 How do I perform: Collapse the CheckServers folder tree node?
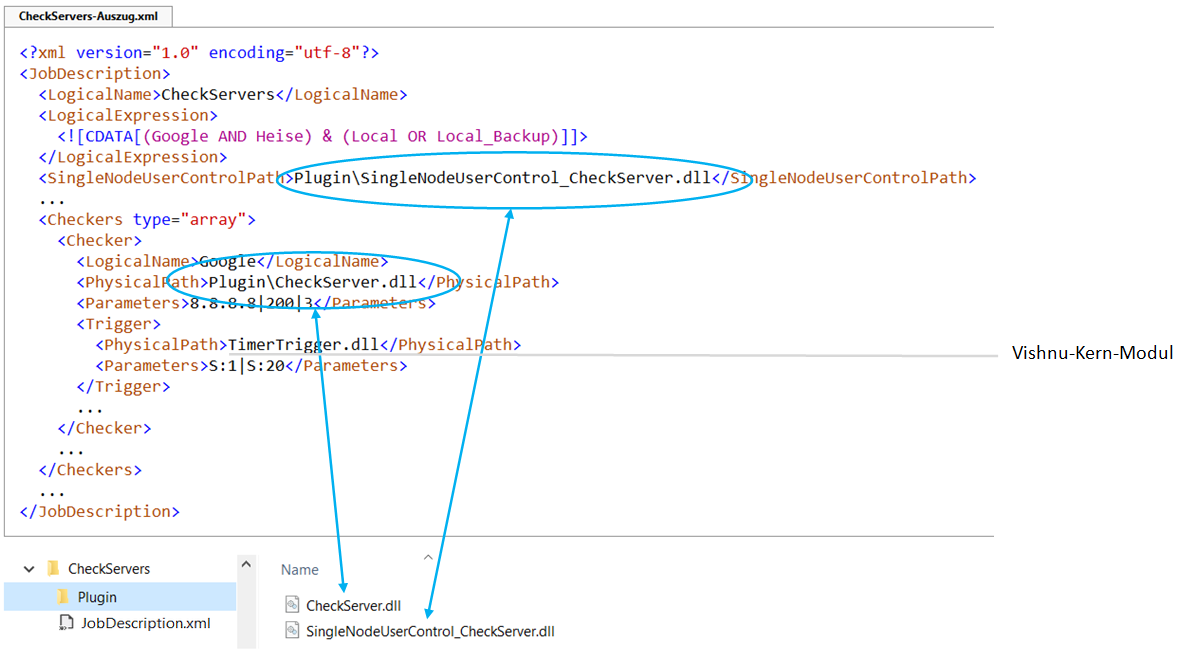[x=28, y=569]
